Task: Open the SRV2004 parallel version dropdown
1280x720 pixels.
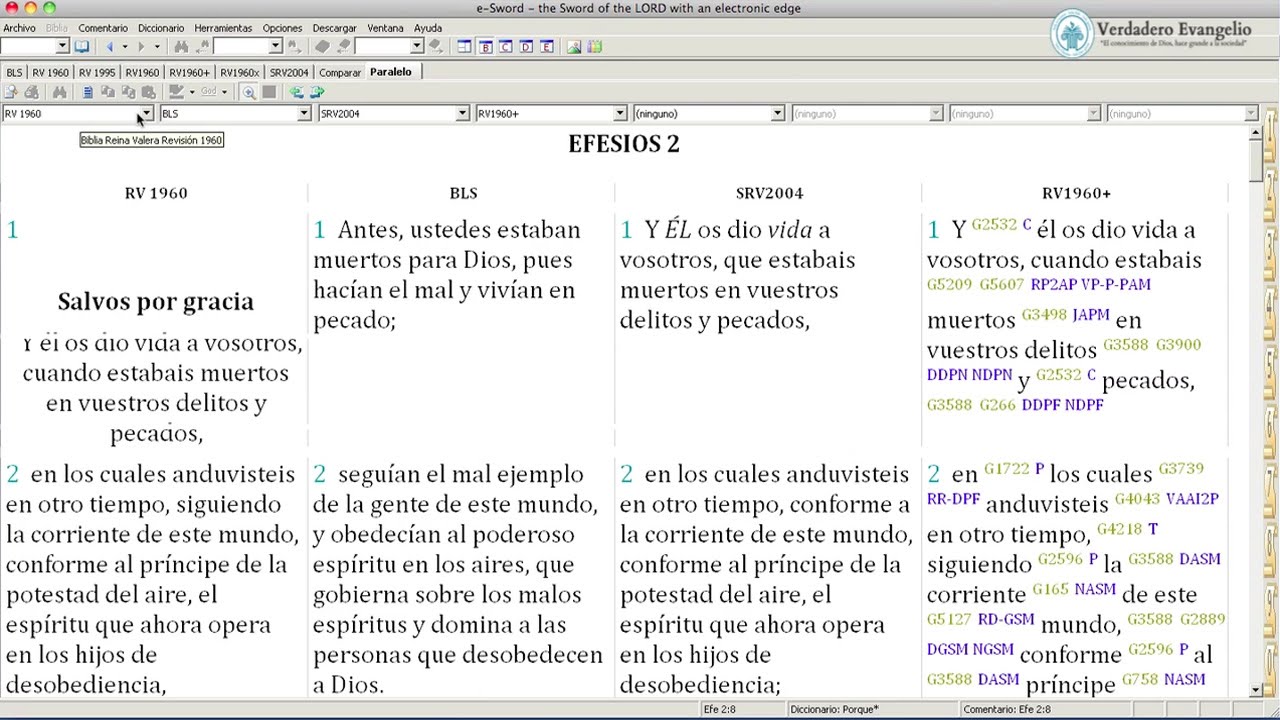Action: point(462,114)
